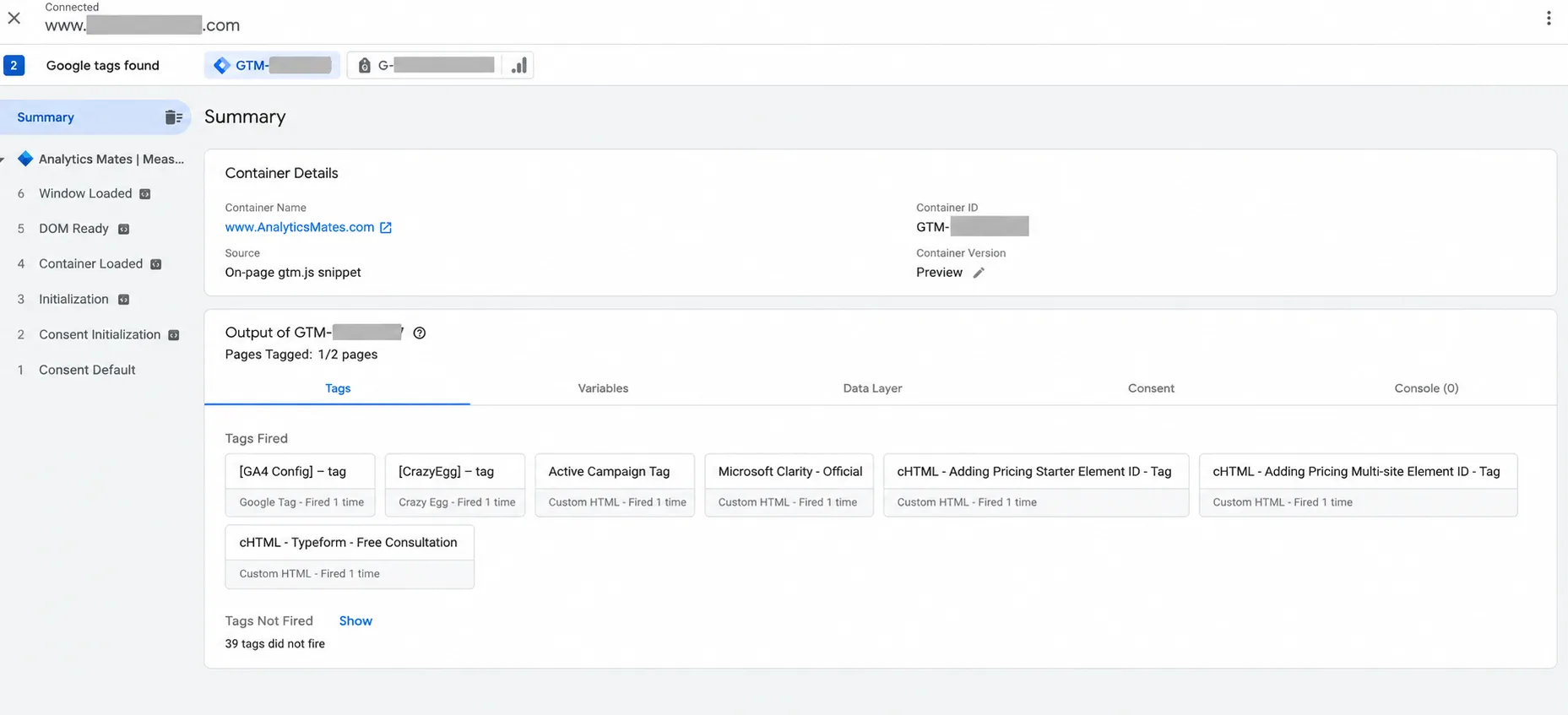Click the analytics bar chart icon
Image resolution: width=1568 pixels, height=715 pixels.
[x=518, y=65]
